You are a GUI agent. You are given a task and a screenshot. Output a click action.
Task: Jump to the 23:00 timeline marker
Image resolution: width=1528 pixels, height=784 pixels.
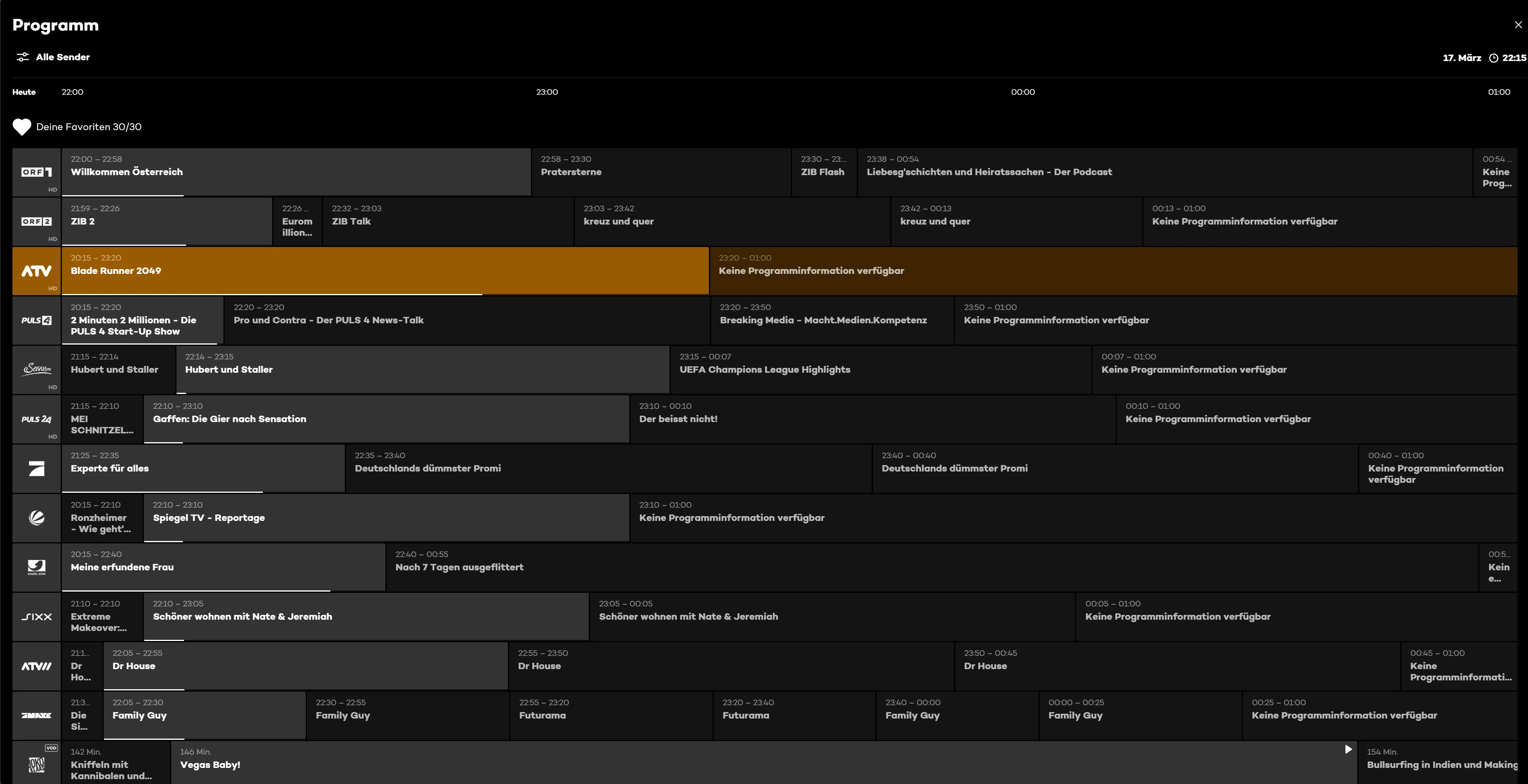(x=546, y=92)
